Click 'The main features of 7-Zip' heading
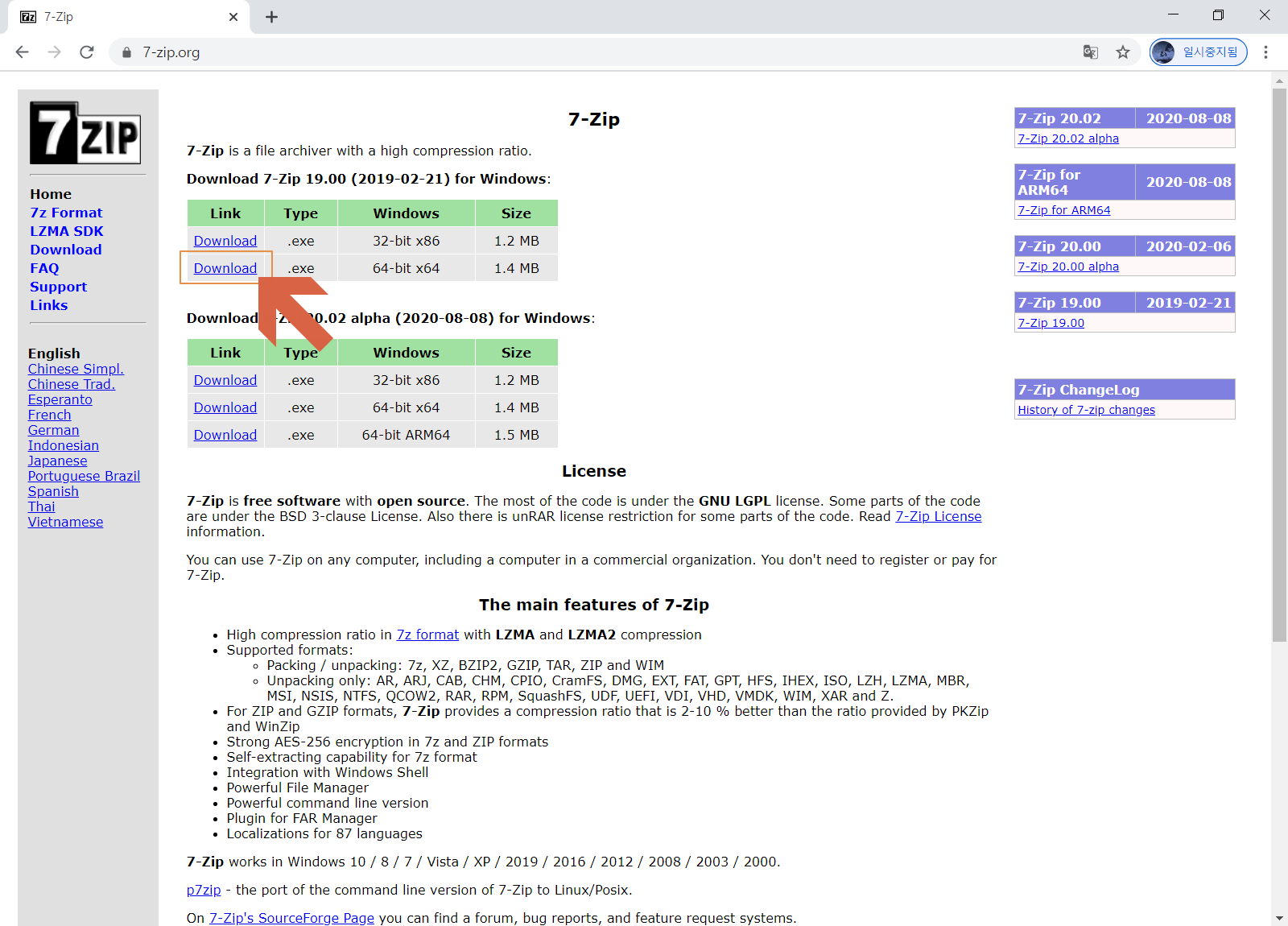The height and width of the screenshot is (926, 1288). click(594, 605)
